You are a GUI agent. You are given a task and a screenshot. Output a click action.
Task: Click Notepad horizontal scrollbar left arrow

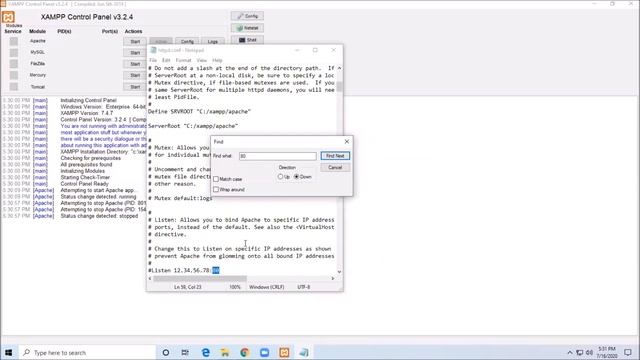pyautogui.click(x=150, y=278)
